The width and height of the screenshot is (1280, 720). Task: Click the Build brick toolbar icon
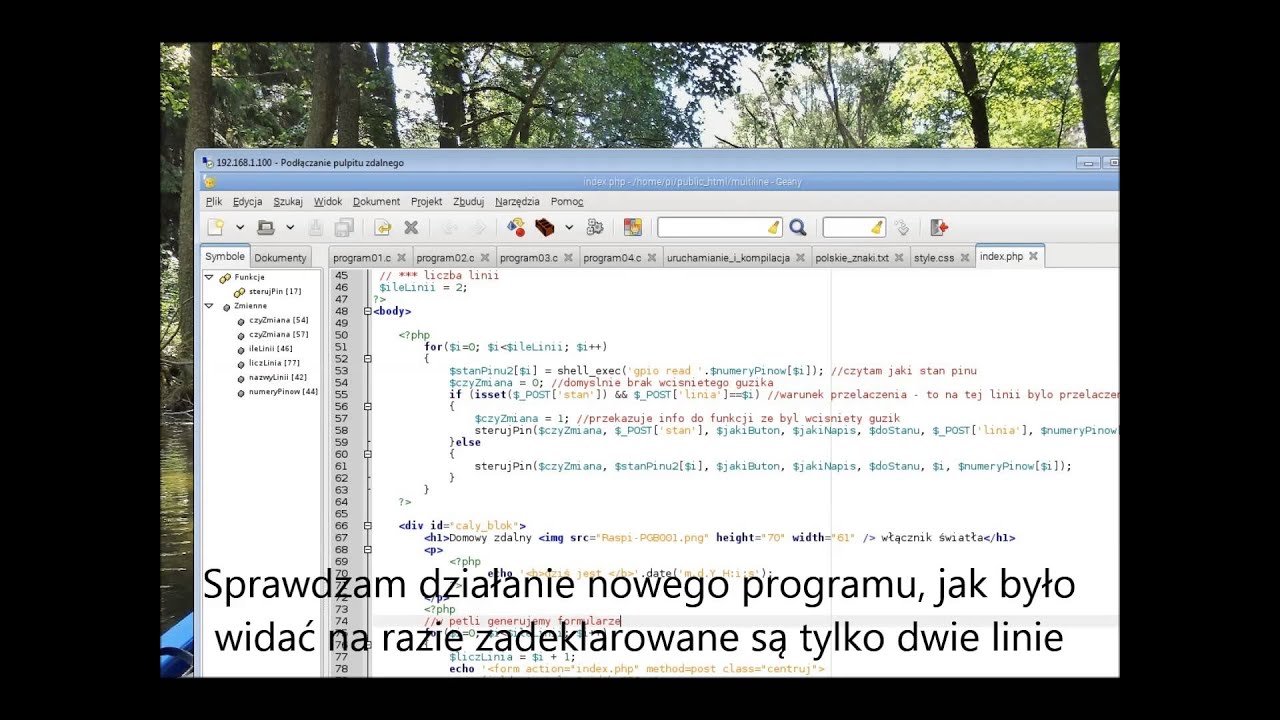point(545,228)
